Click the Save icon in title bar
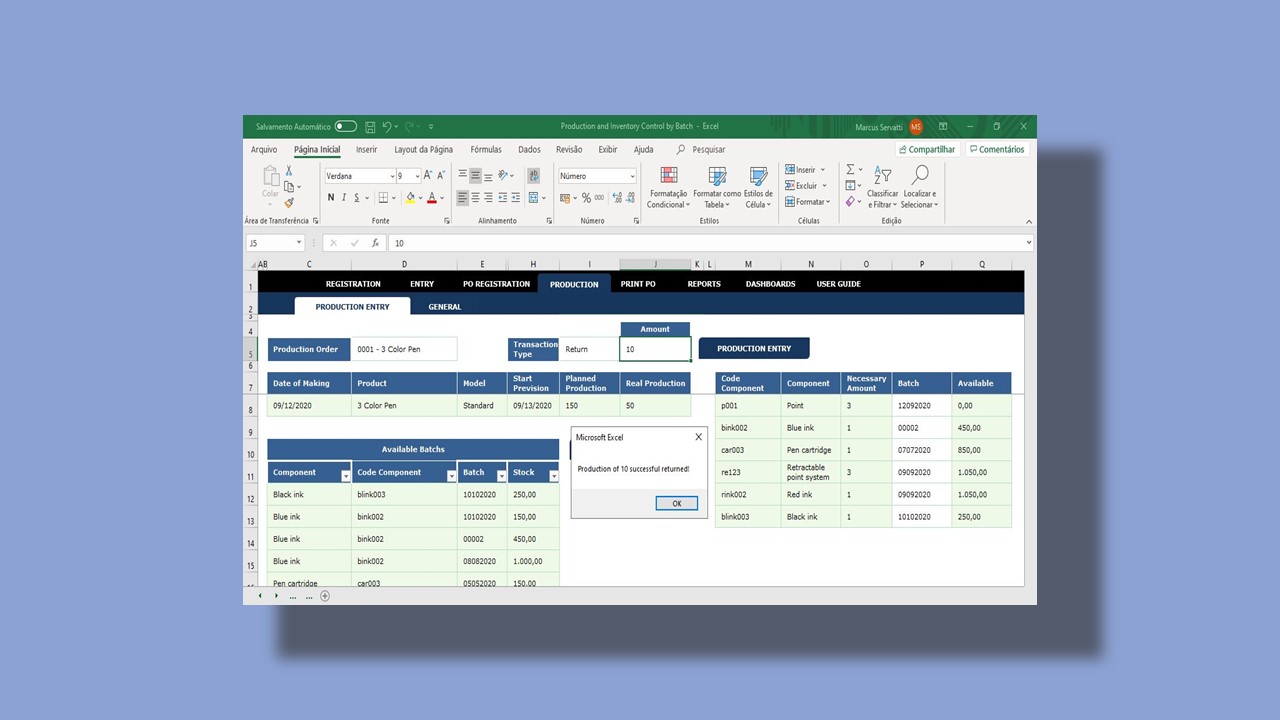The width and height of the screenshot is (1280, 720). point(370,127)
